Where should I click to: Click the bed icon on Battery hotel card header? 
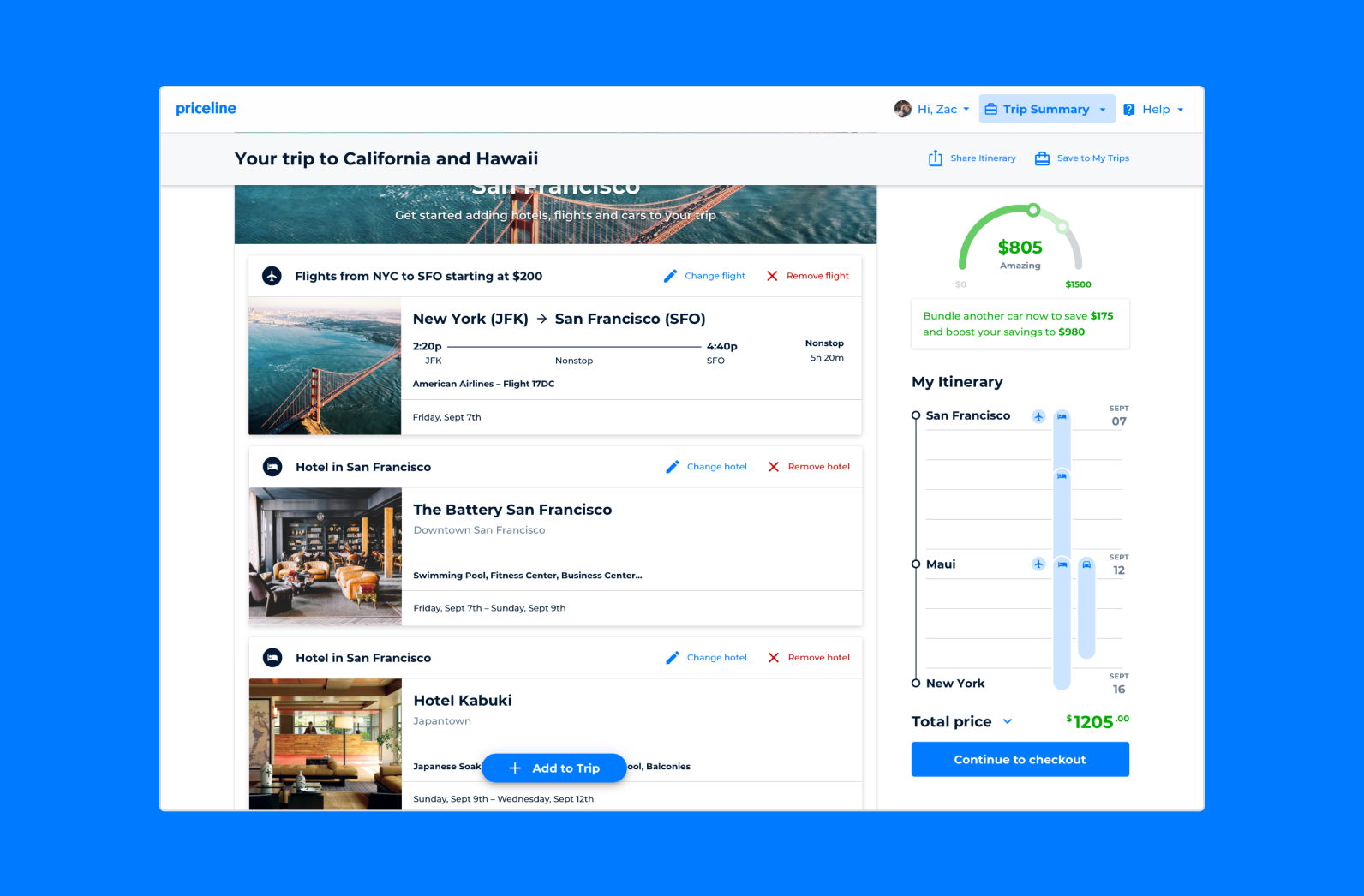272,467
